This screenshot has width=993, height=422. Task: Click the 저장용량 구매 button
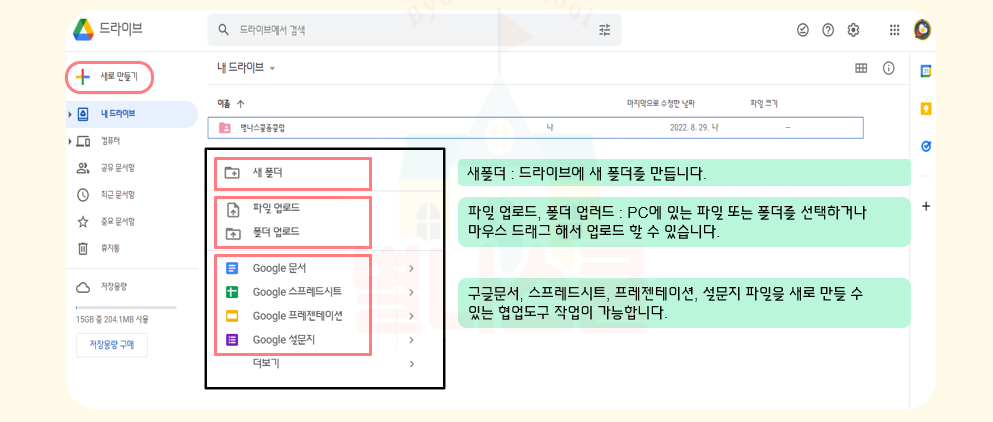[111, 345]
